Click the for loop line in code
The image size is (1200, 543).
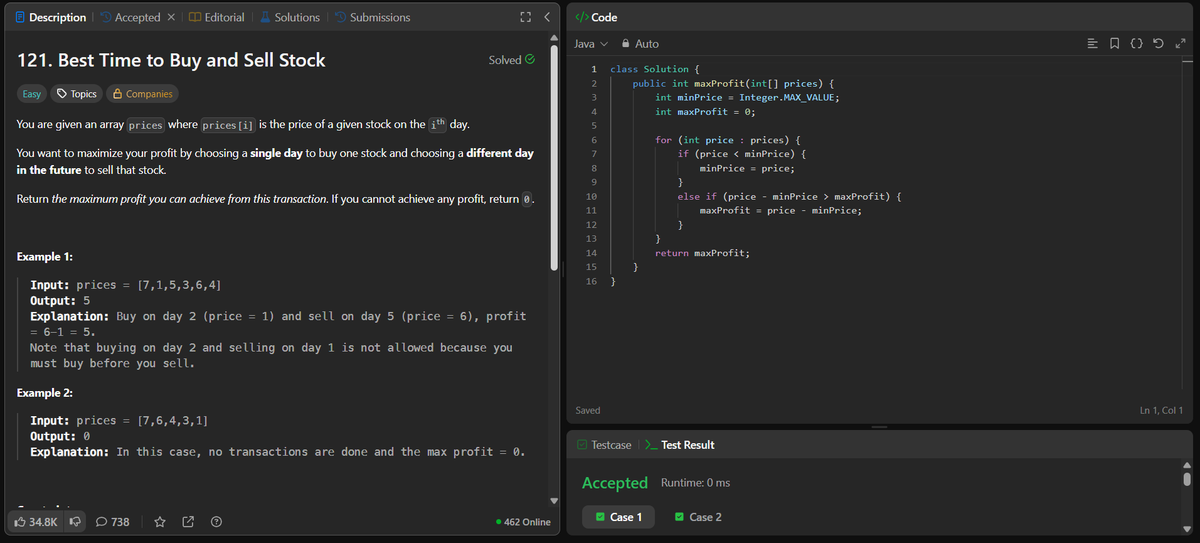tap(729, 140)
